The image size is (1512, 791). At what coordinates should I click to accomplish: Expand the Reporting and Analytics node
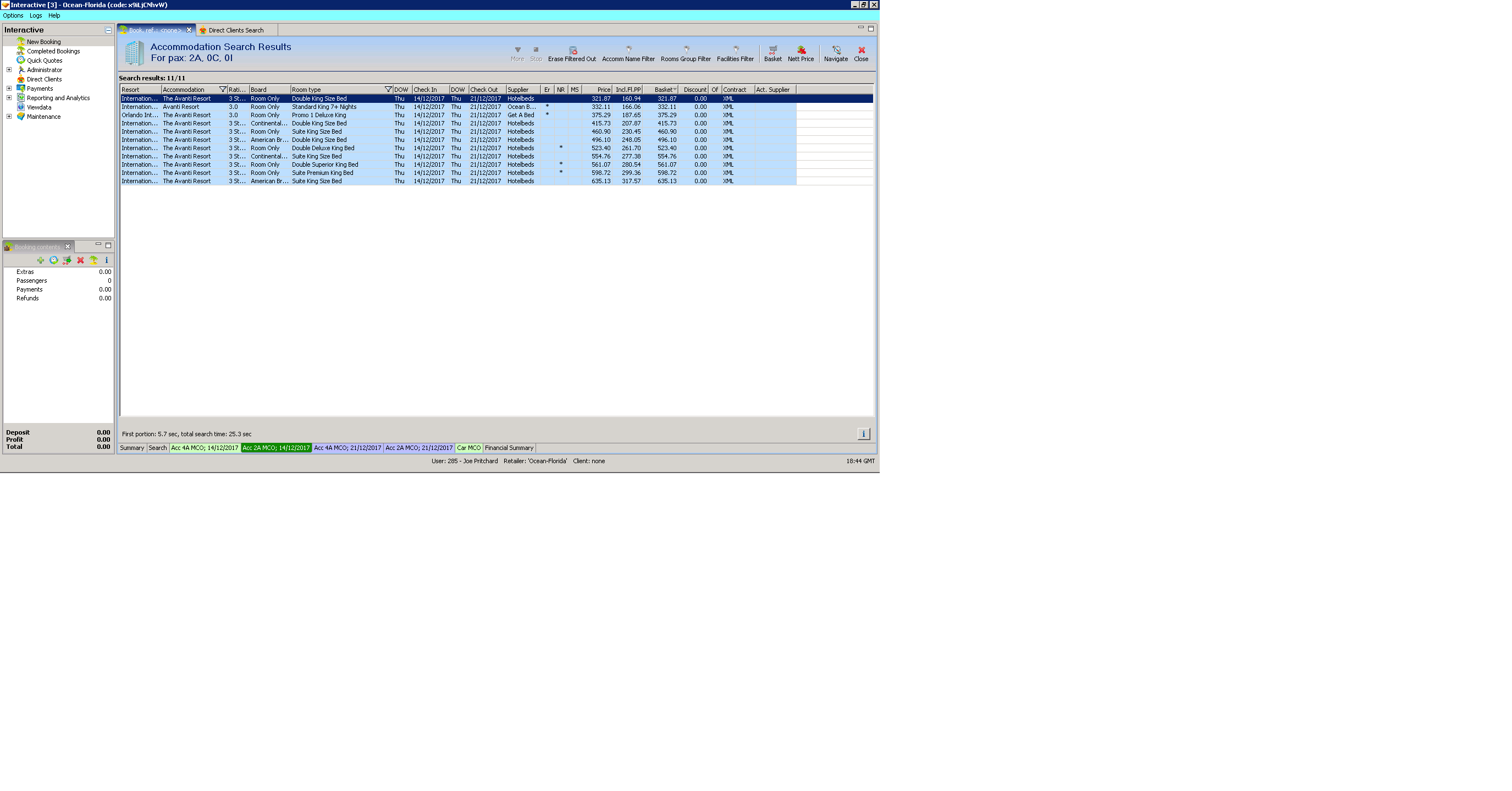[9, 98]
